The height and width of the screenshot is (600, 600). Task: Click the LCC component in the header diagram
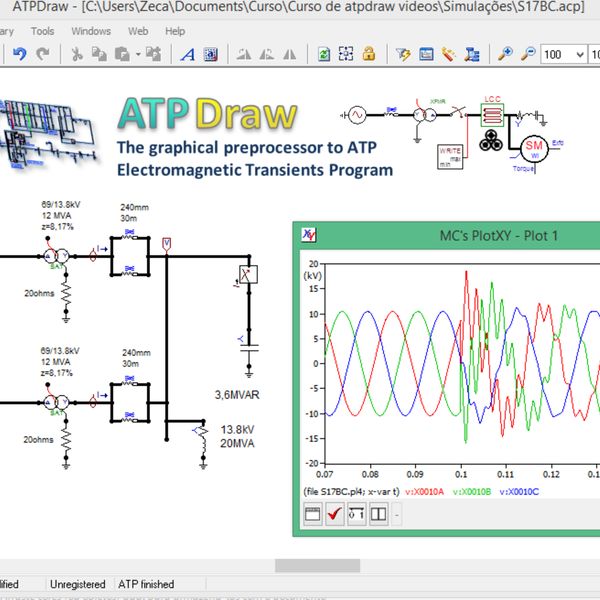pyautogui.click(x=492, y=114)
